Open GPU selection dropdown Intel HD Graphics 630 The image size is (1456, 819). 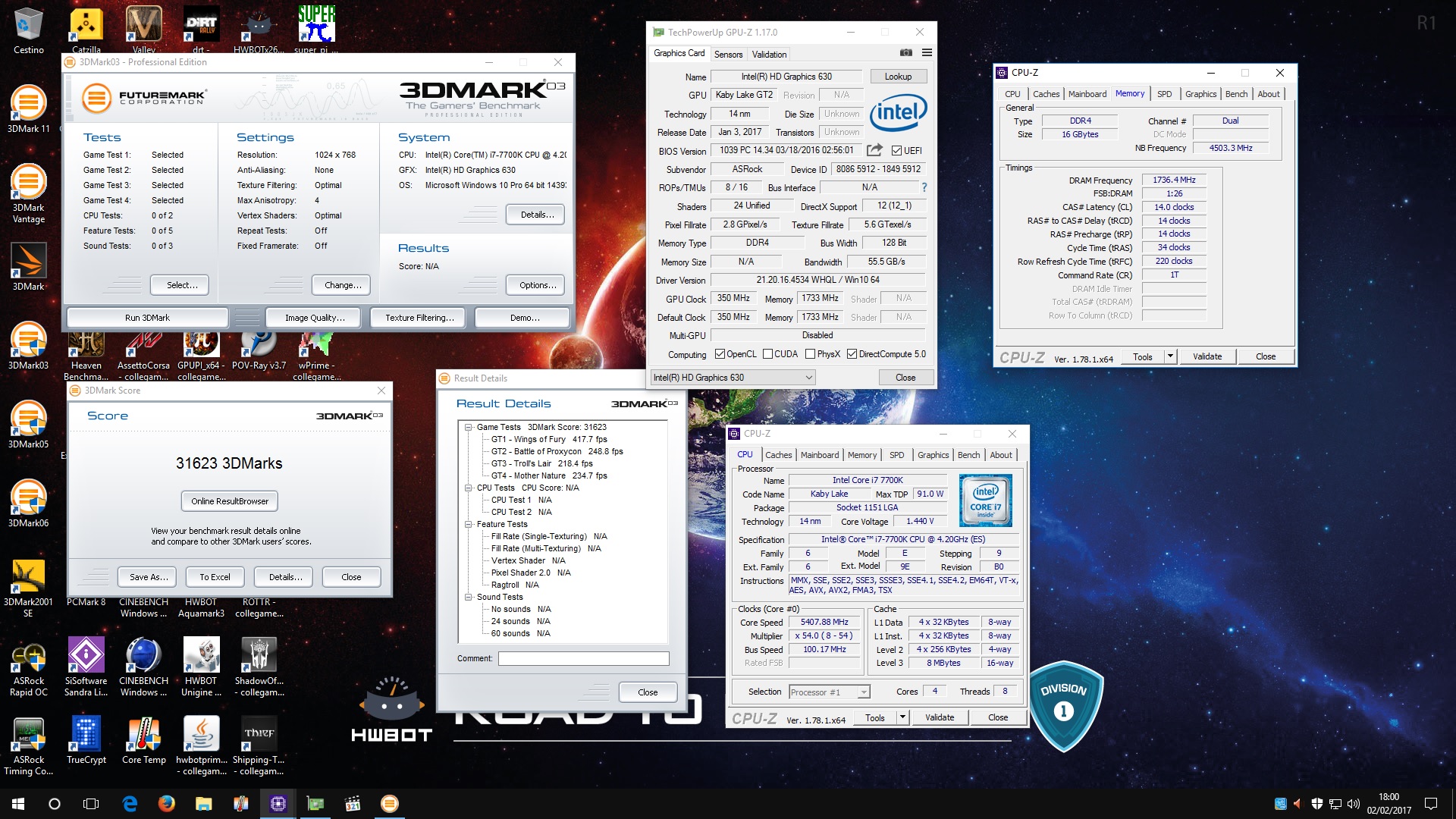click(x=733, y=378)
